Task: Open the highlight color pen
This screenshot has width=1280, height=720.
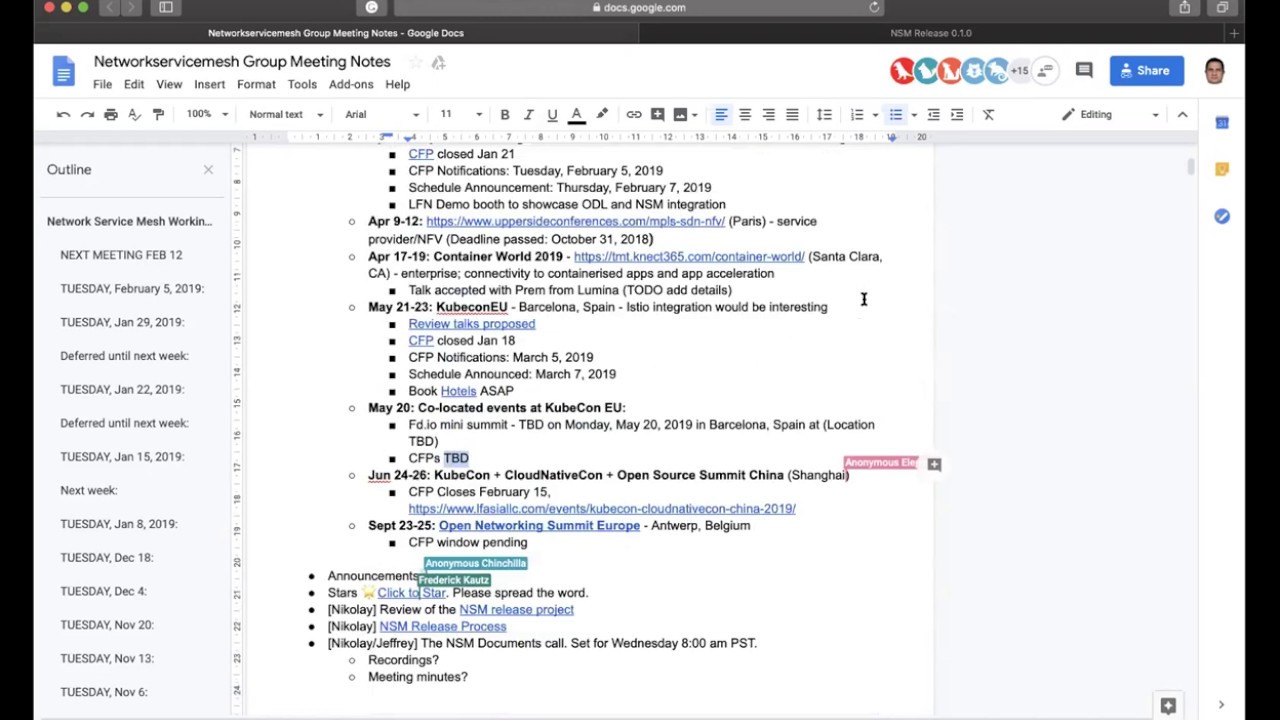Action: click(602, 114)
